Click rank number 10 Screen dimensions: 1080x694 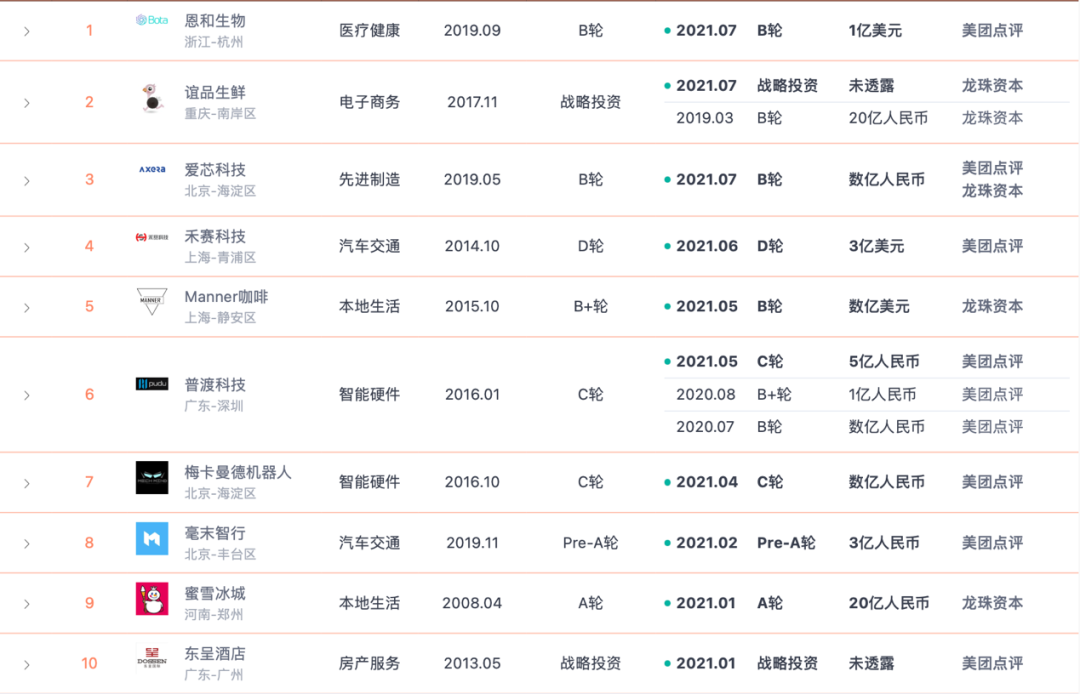click(x=90, y=664)
